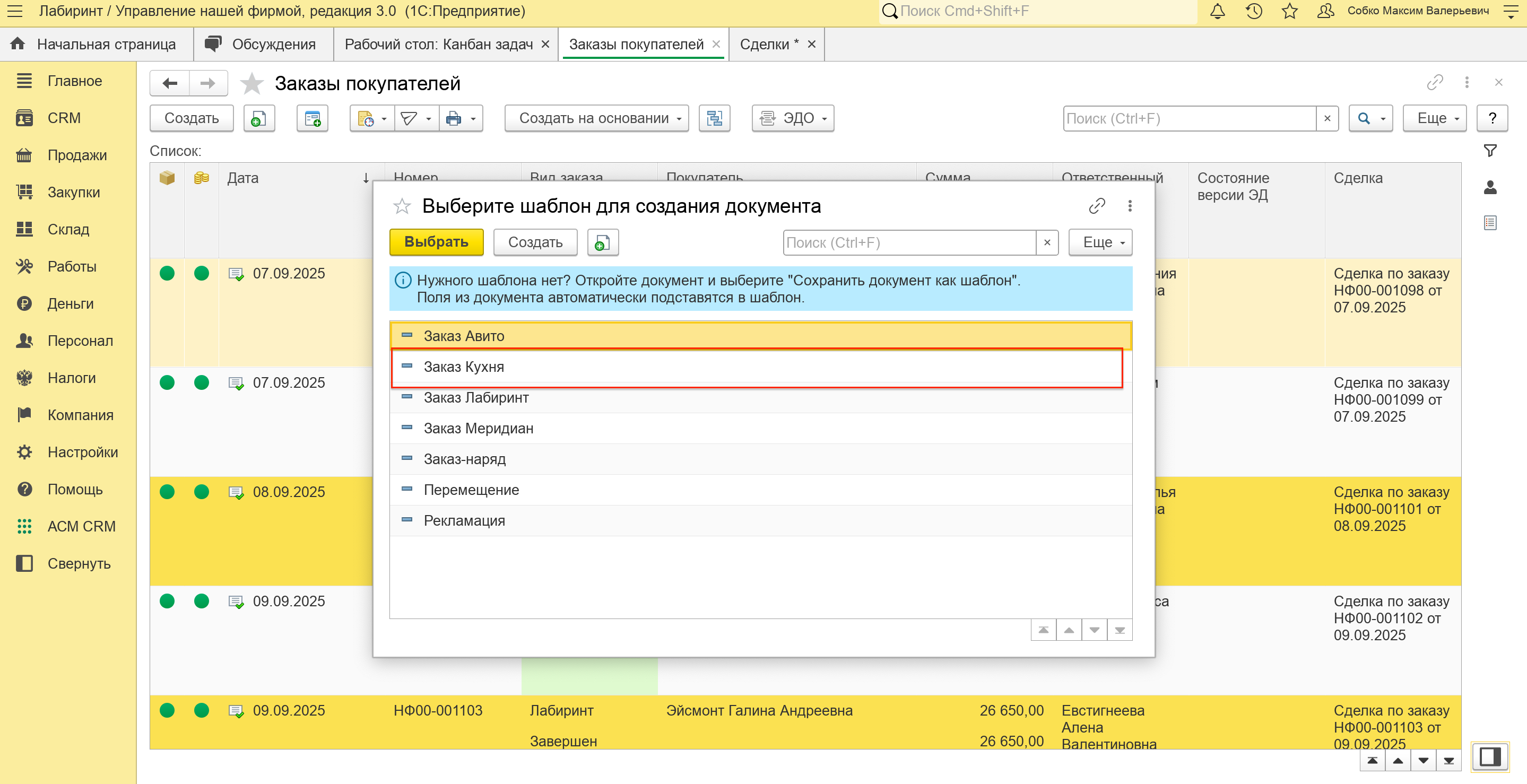Viewport: 1527px width, 784px height.
Task: Open the ЭДО dropdown menu
Action: 793,118
